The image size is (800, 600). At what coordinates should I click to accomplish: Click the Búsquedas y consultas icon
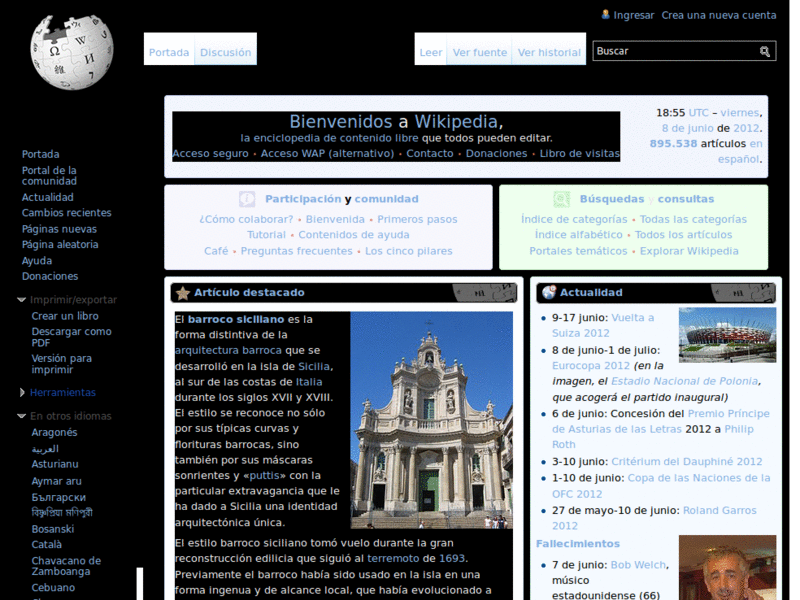pos(561,199)
